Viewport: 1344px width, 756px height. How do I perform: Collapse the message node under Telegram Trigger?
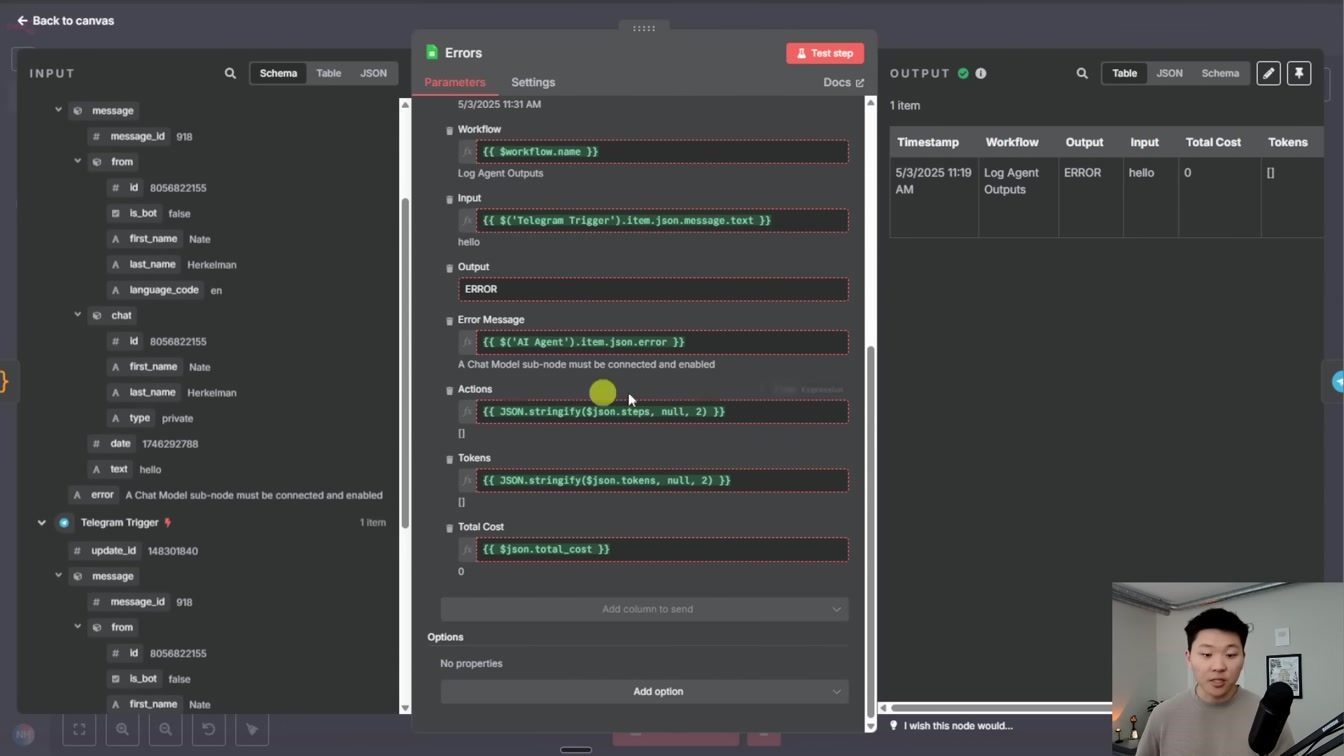58,576
